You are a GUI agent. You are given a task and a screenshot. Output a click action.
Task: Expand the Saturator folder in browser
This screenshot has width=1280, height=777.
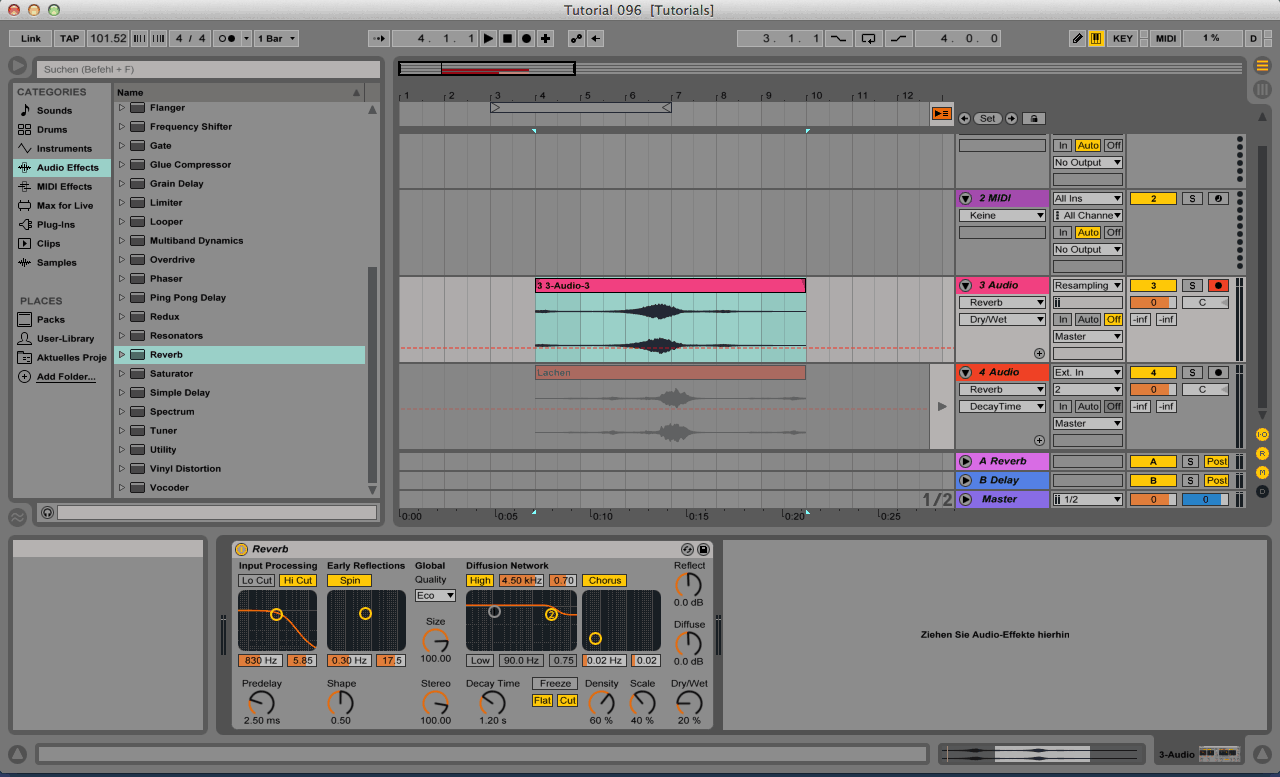[x=122, y=374]
